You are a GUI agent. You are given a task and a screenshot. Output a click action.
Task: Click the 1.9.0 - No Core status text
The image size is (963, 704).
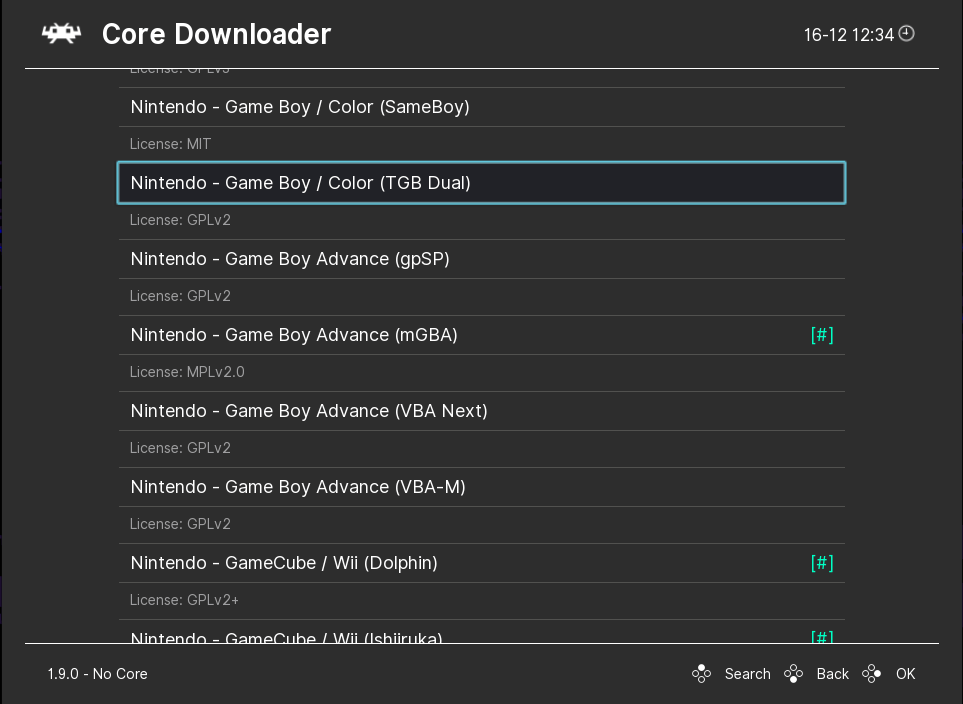(98, 674)
